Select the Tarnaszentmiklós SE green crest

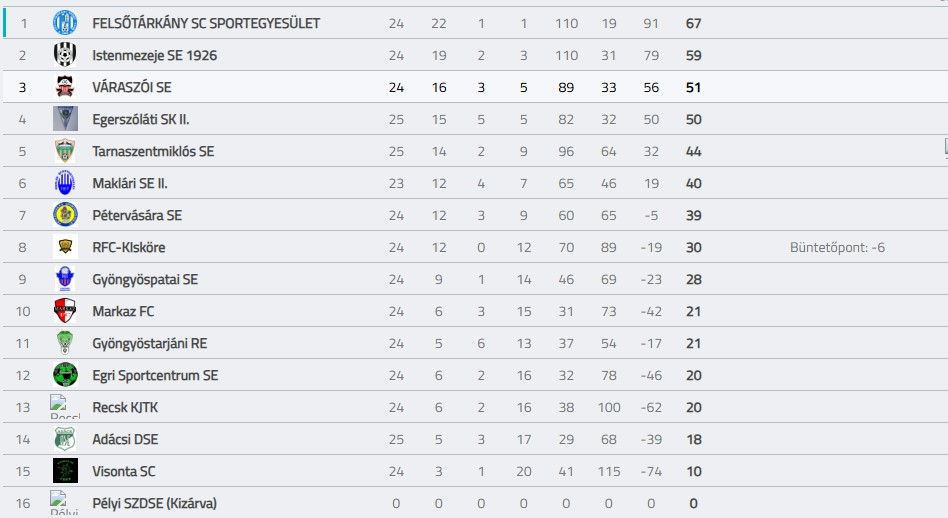(65, 151)
